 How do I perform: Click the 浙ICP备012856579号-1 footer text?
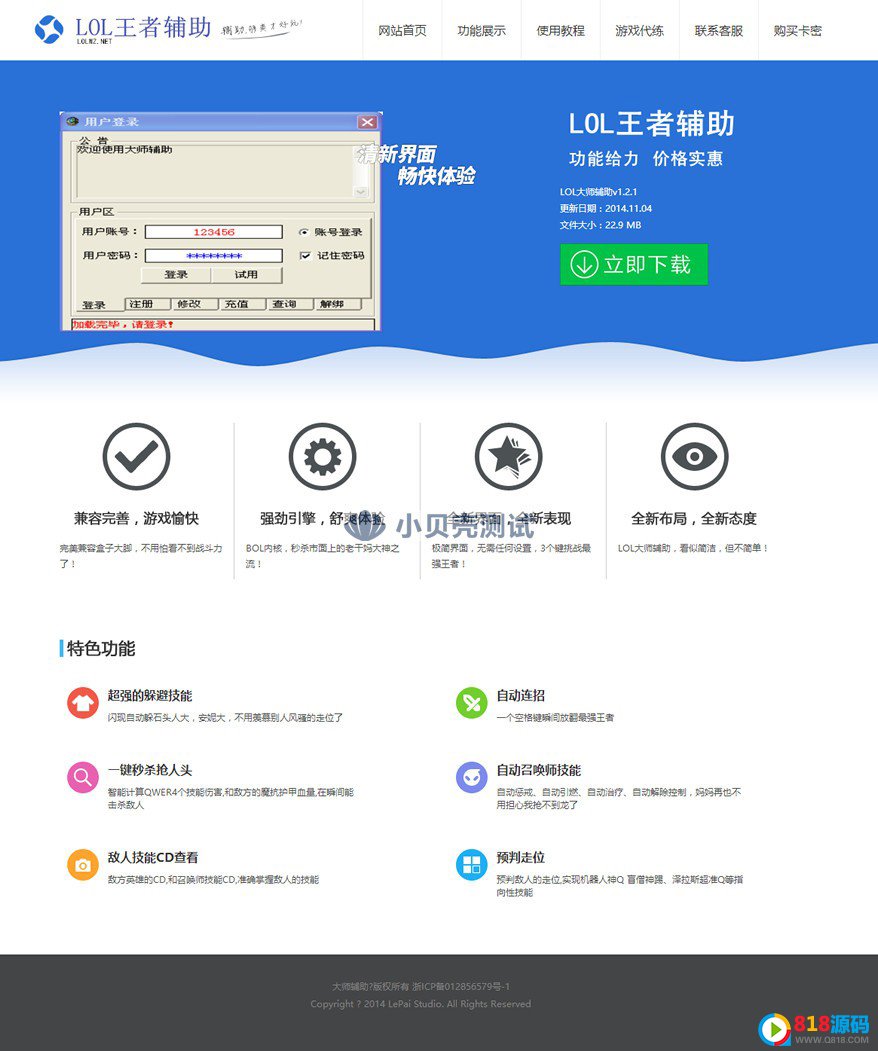click(461, 987)
